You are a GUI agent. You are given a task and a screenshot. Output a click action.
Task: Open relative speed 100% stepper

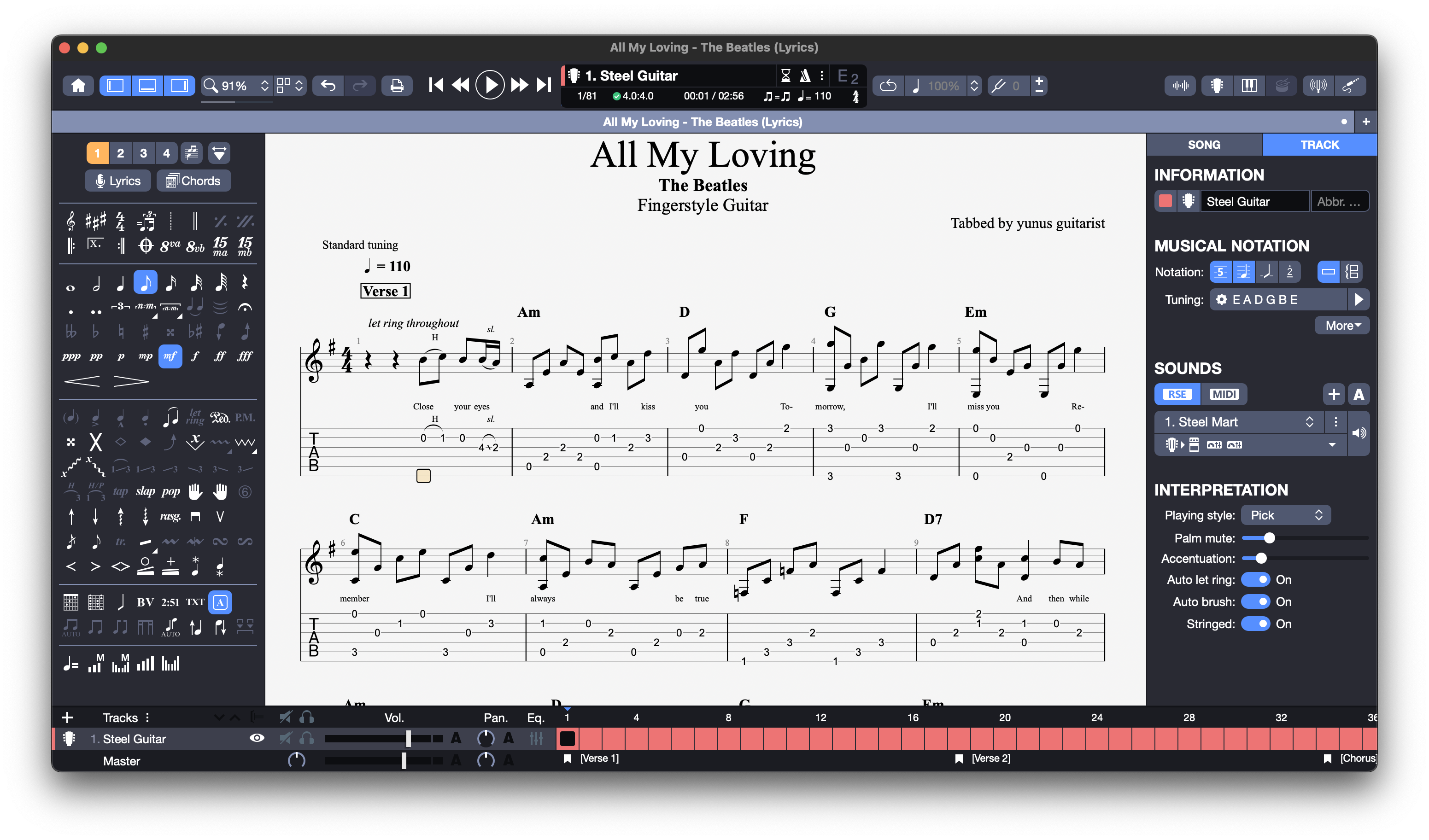(x=974, y=86)
